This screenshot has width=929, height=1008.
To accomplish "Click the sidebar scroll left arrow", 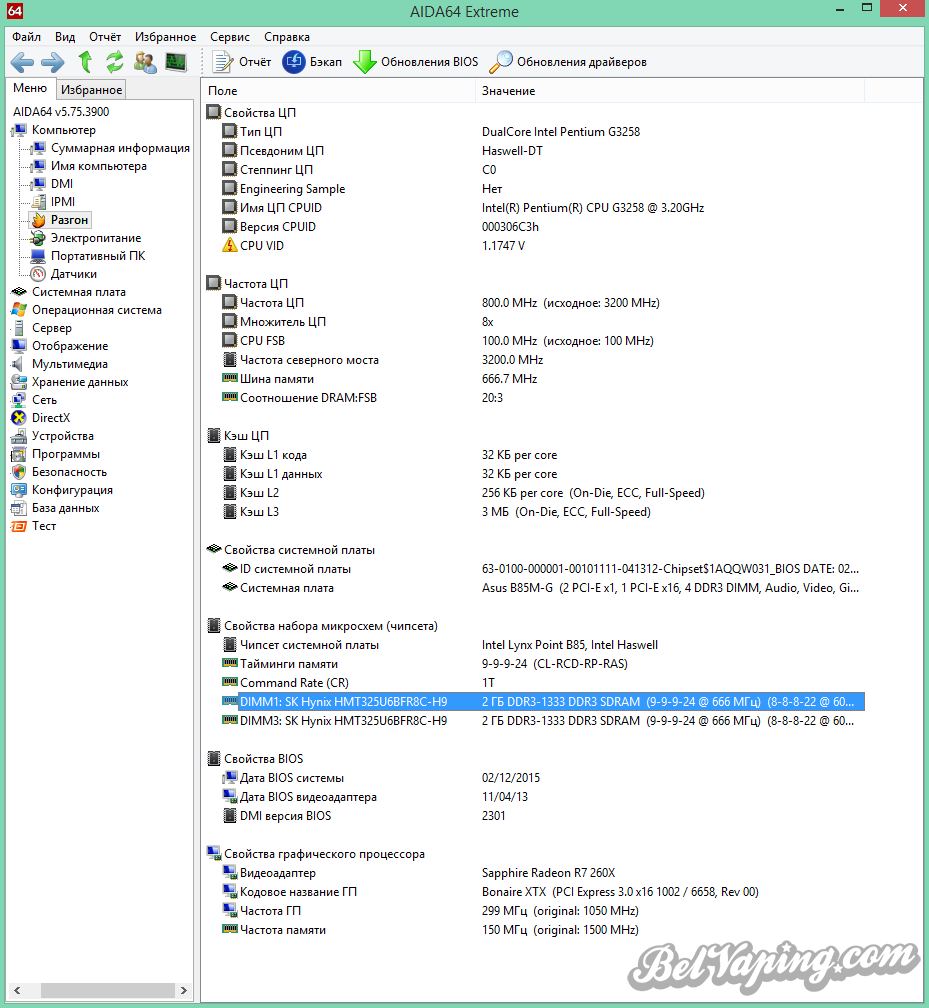I will point(17,990).
